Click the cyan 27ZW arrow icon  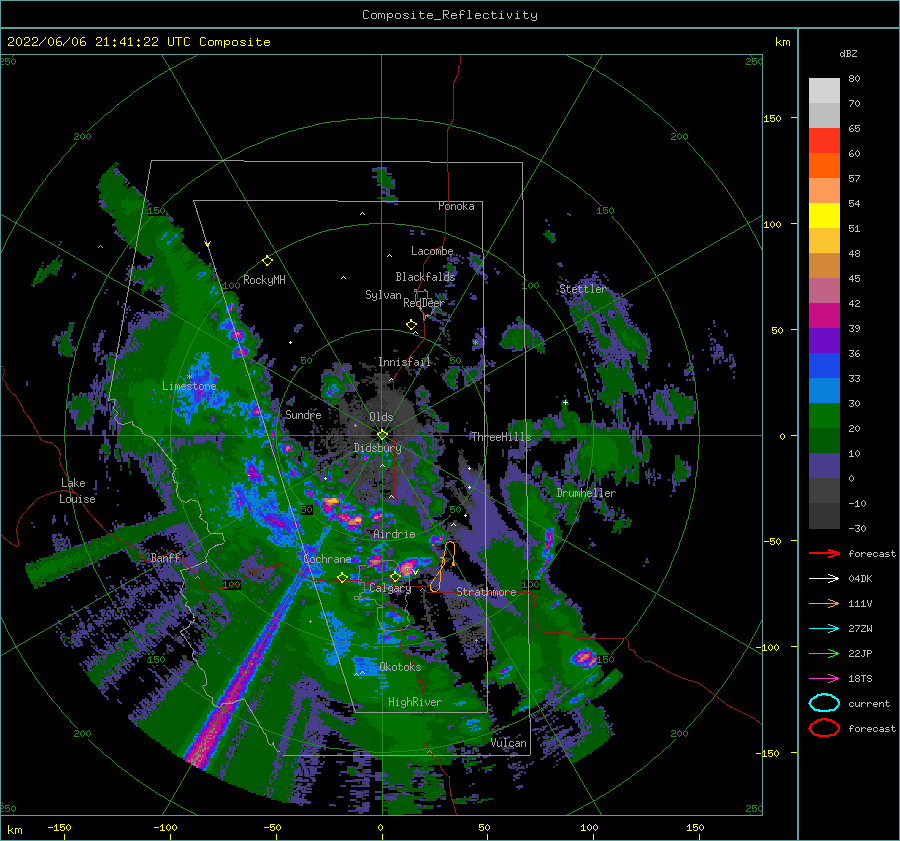point(824,629)
